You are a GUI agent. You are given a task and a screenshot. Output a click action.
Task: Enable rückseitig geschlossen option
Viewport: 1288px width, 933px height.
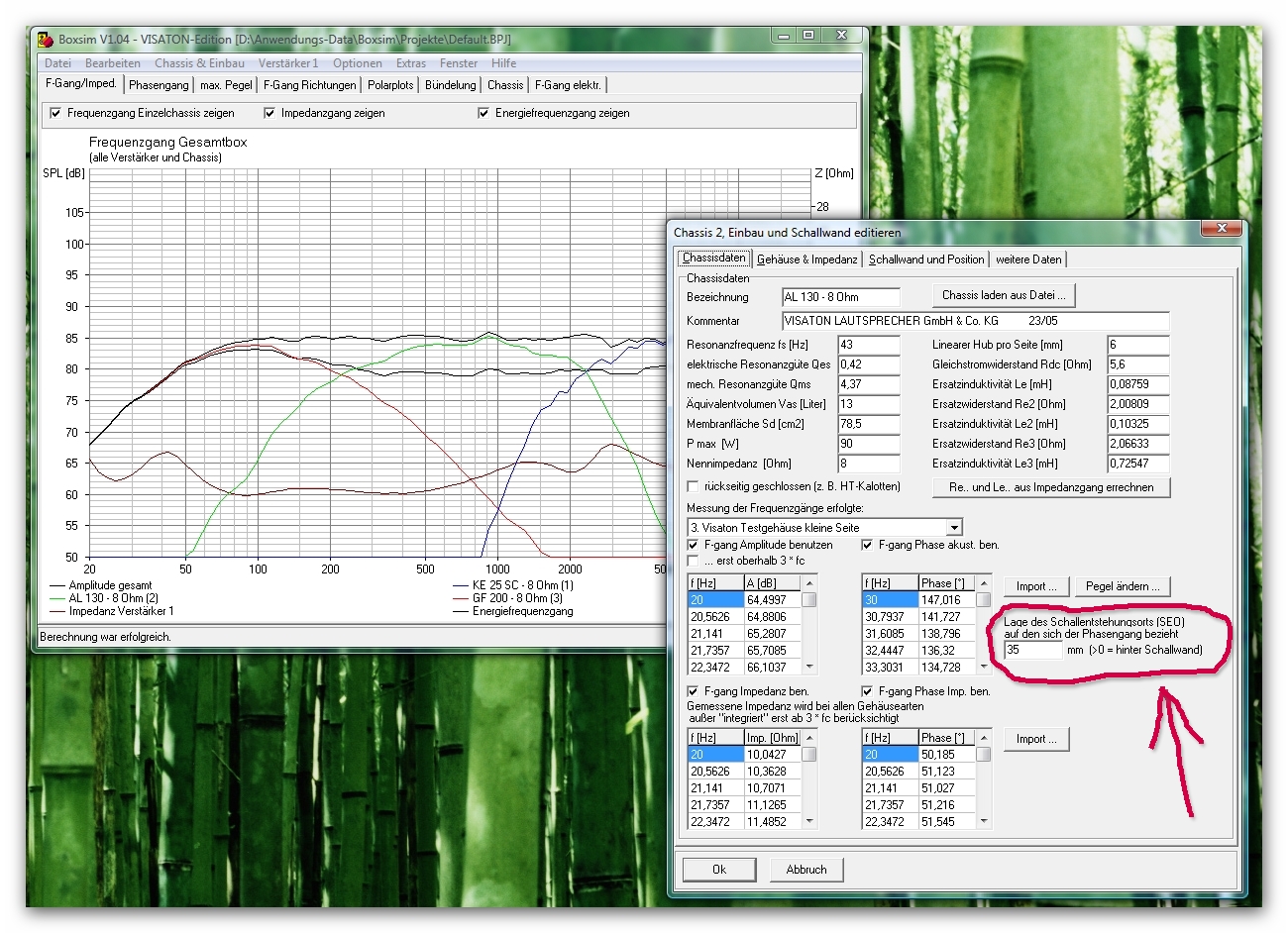[694, 486]
